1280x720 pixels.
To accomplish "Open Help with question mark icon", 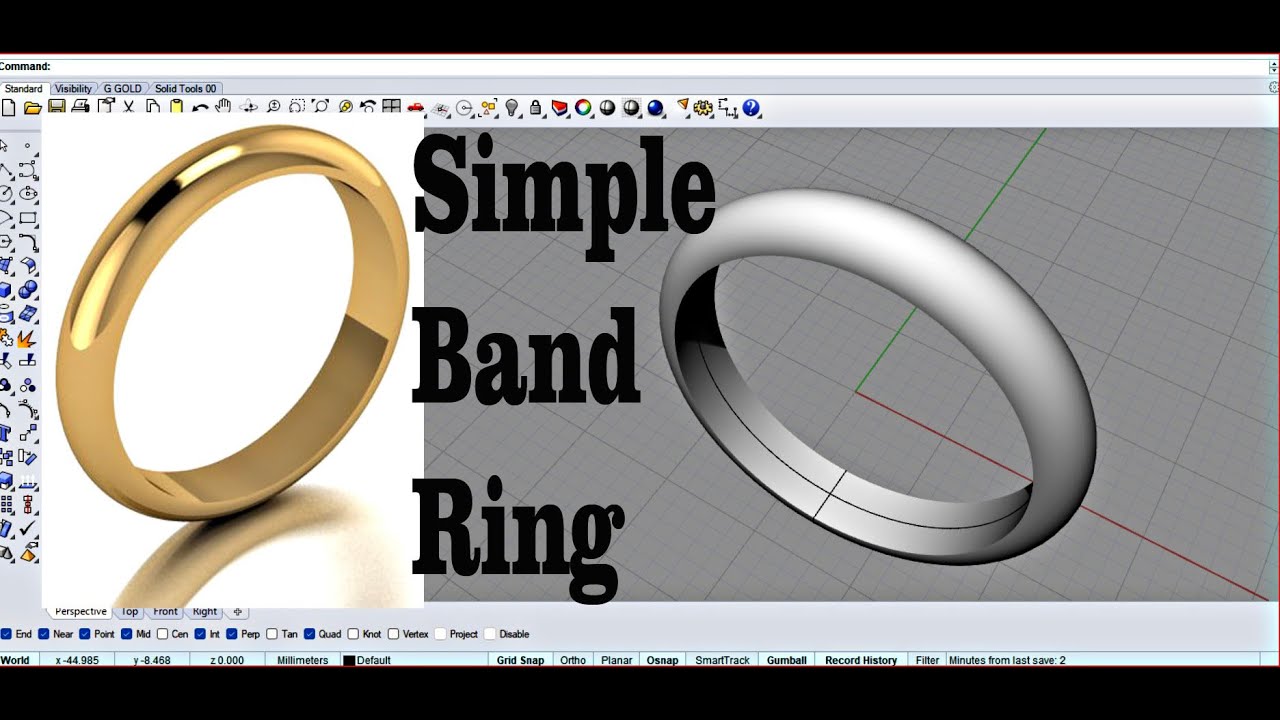I will (751, 107).
